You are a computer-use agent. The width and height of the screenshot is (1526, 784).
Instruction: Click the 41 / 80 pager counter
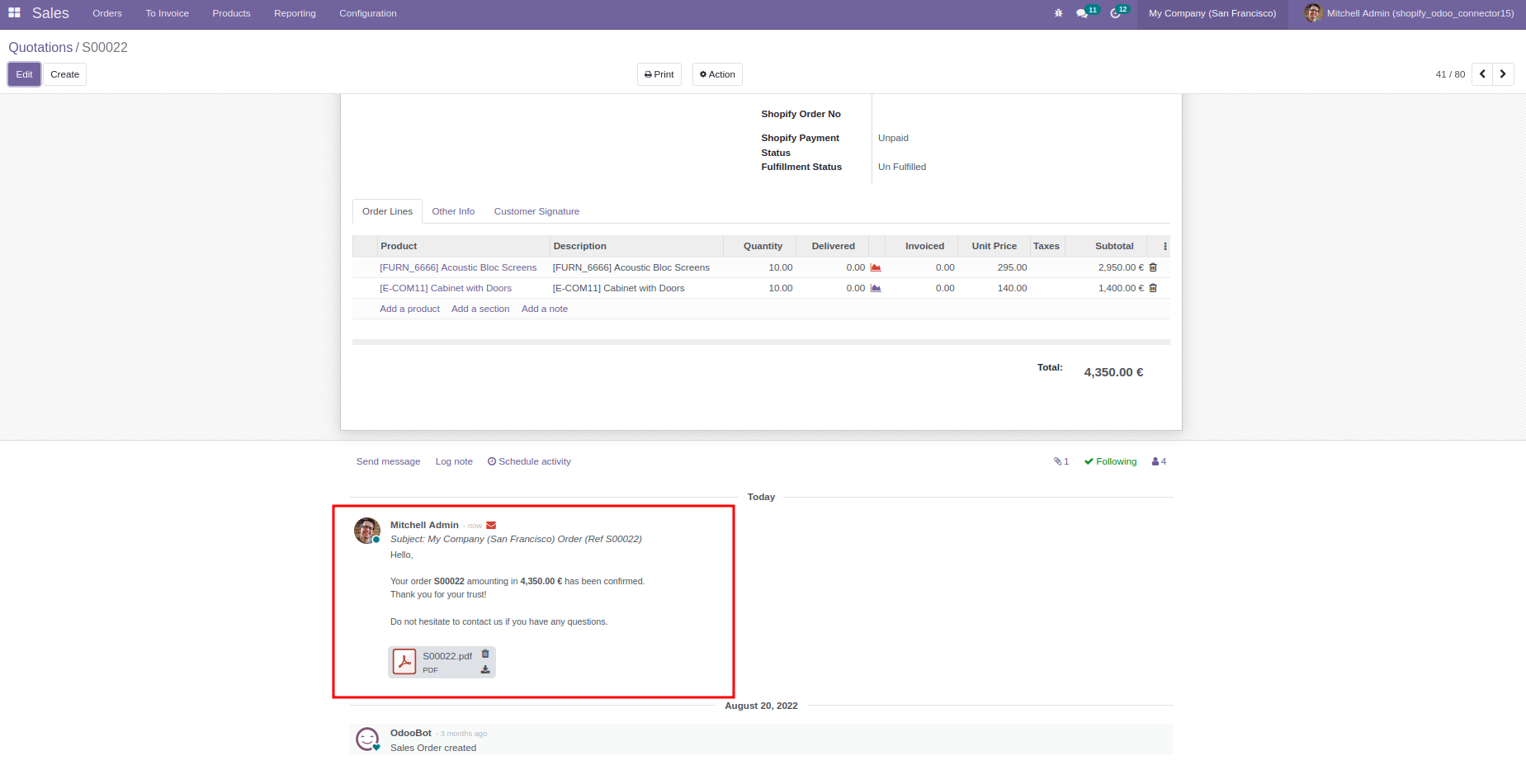(x=1450, y=74)
